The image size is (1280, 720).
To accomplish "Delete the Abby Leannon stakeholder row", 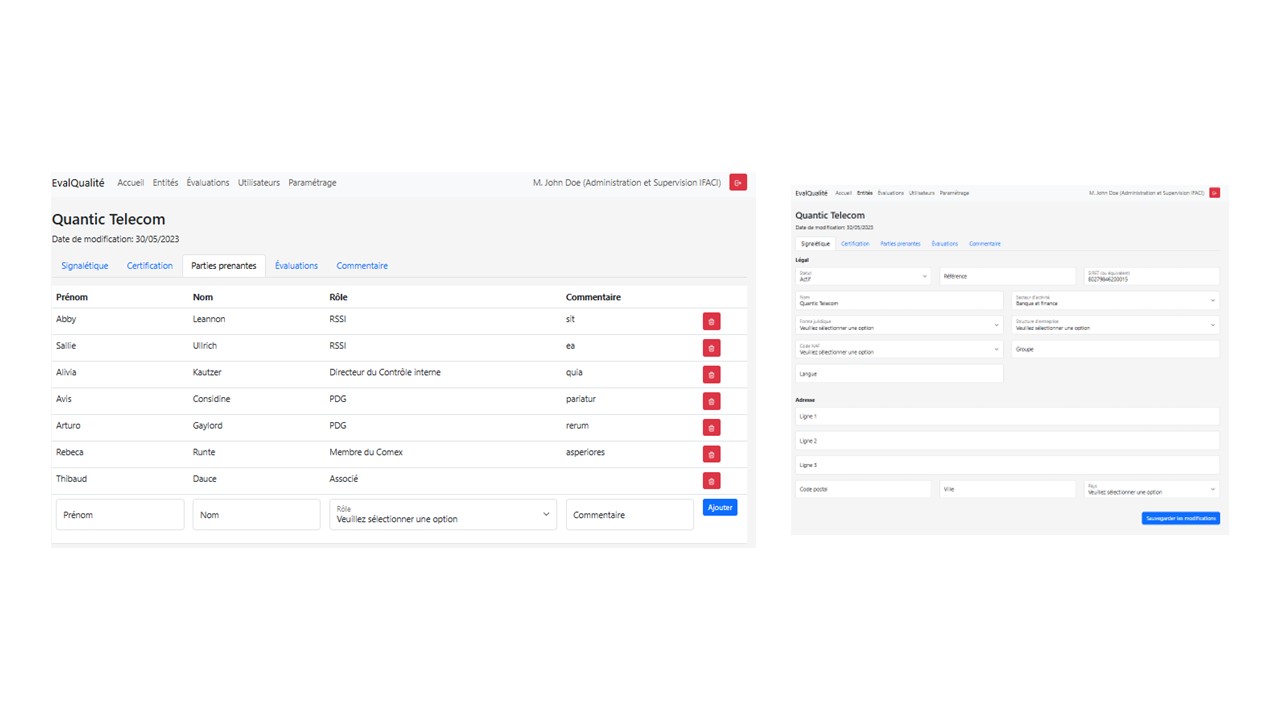I will 711,321.
